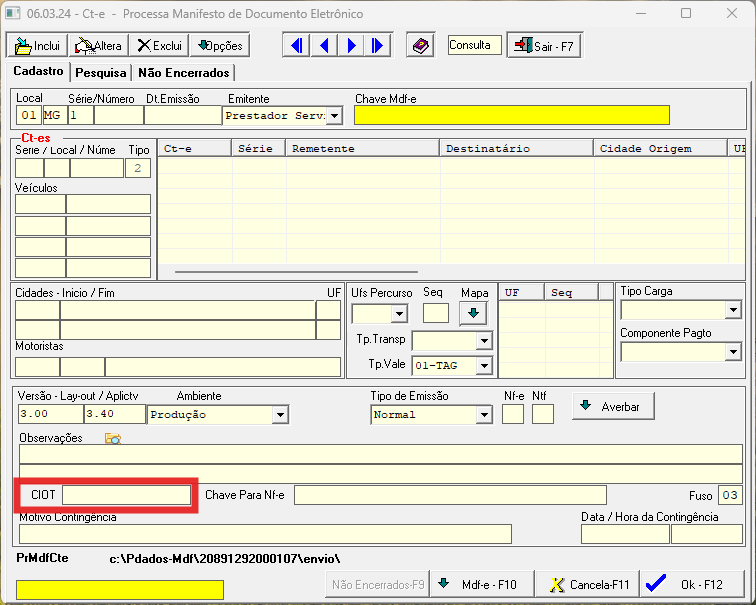Open the purple book help icon
The height and width of the screenshot is (605, 756).
420,46
